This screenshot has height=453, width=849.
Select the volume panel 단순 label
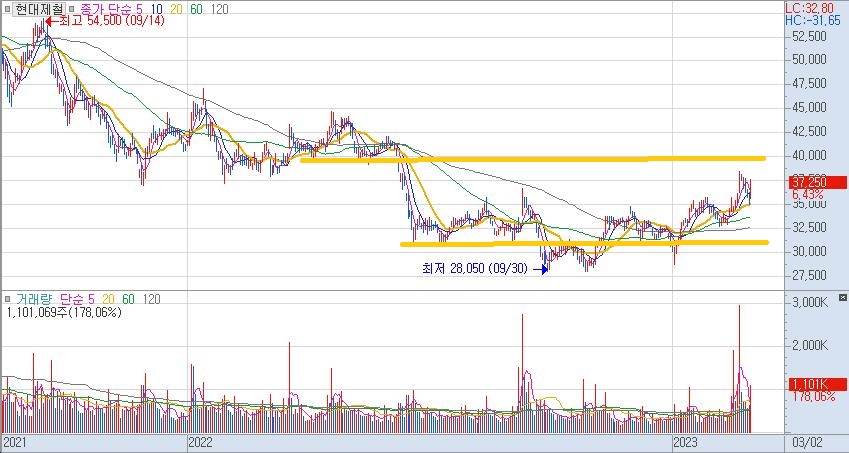[x=71, y=299]
